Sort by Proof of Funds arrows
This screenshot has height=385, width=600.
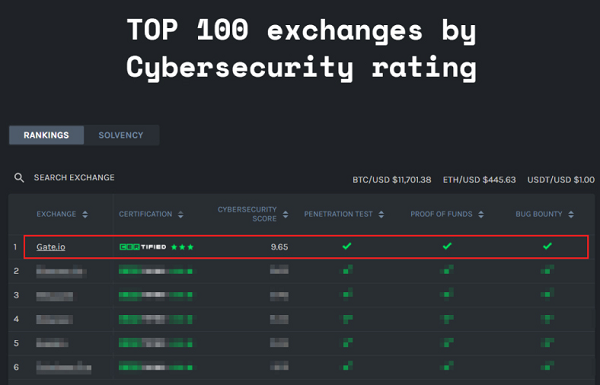481,214
